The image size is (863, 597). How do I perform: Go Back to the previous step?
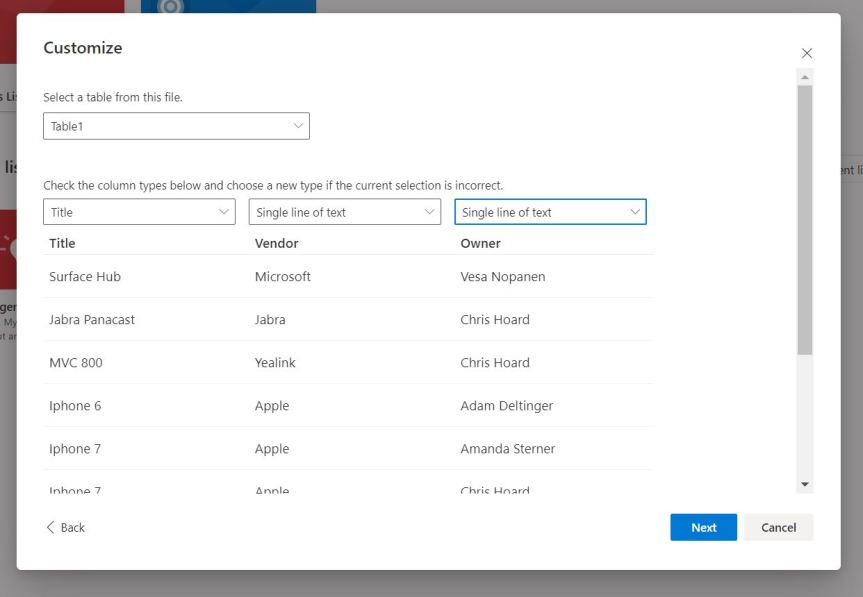[x=72, y=527]
